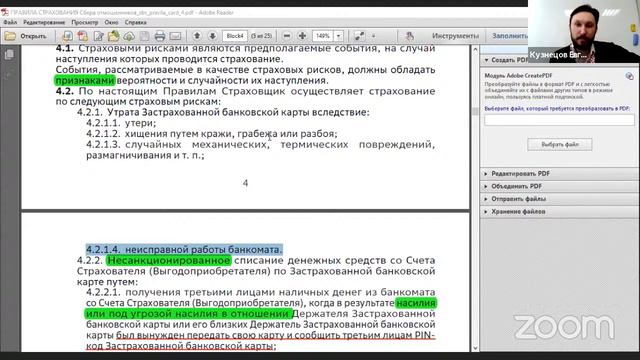Click the video thumbnail of Кузнецов
Screen dimensions: 640x360
pyautogui.click(x=584, y=31)
